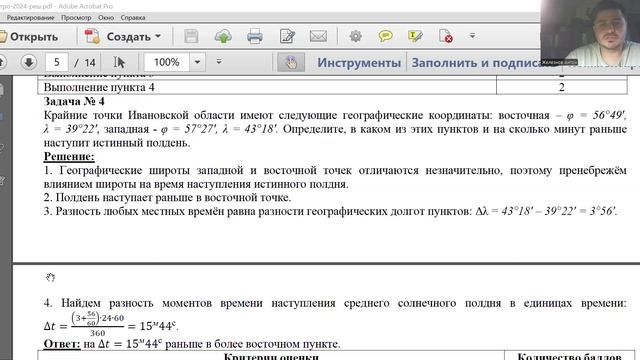Click the zoom percentage field showing 100%
This screenshot has width=640, height=360.
(x=167, y=62)
